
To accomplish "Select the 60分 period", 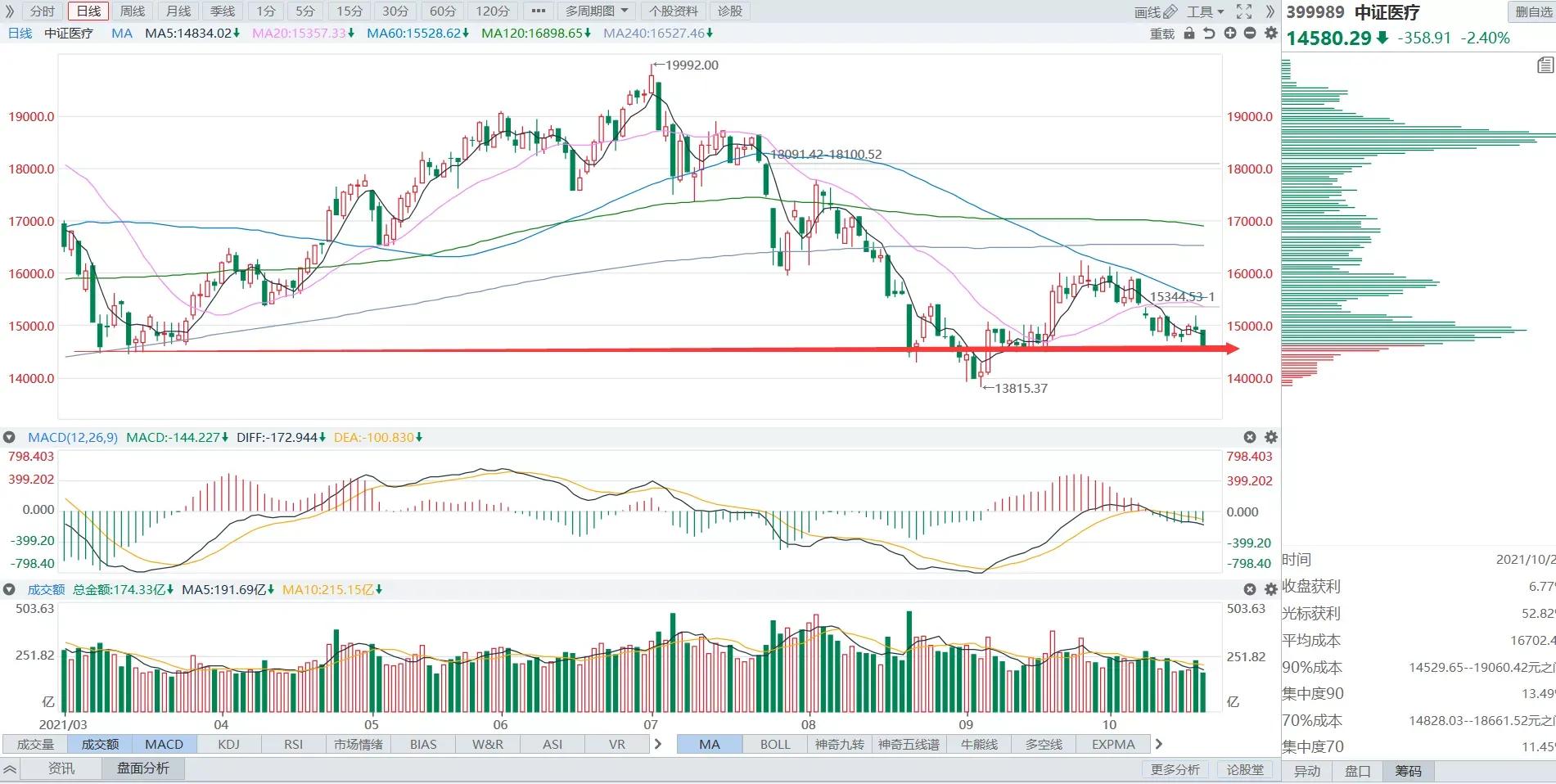I will (x=443, y=11).
